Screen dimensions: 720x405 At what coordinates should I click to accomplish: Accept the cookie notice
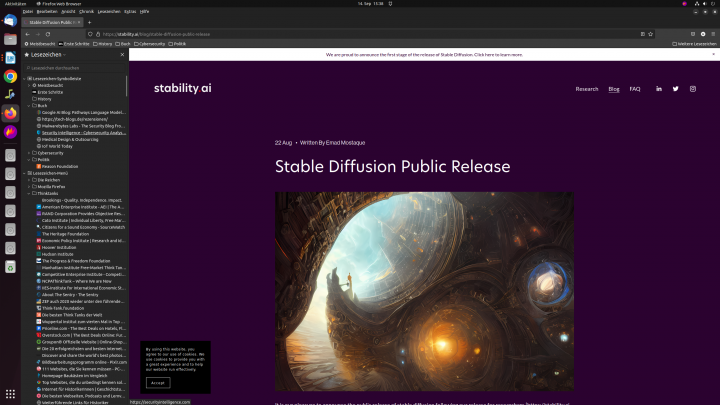(158, 382)
